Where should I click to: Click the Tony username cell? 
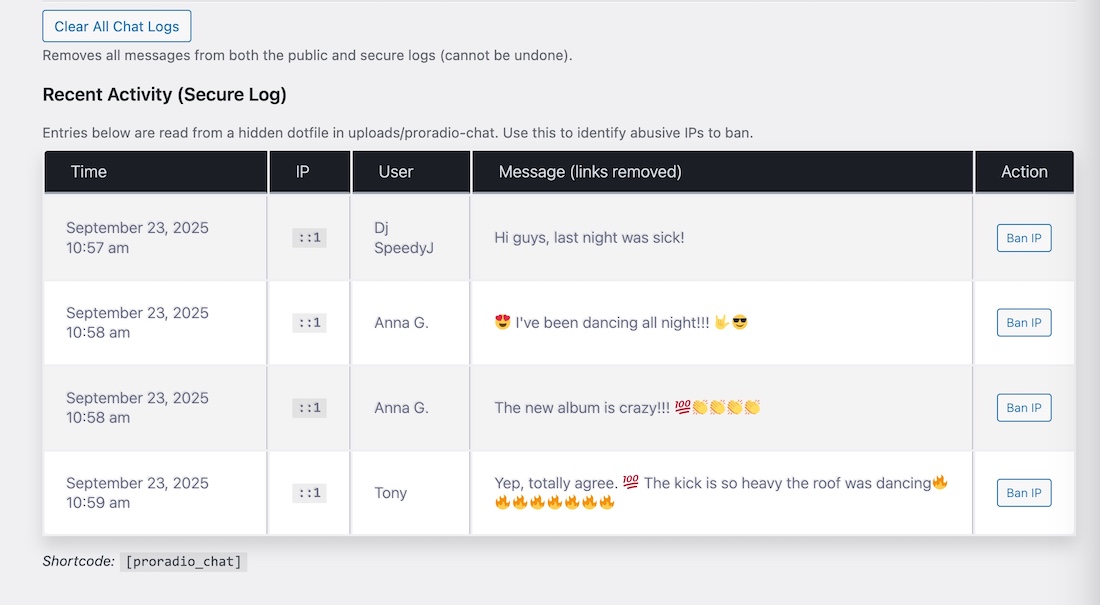click(x=392, y=493)
